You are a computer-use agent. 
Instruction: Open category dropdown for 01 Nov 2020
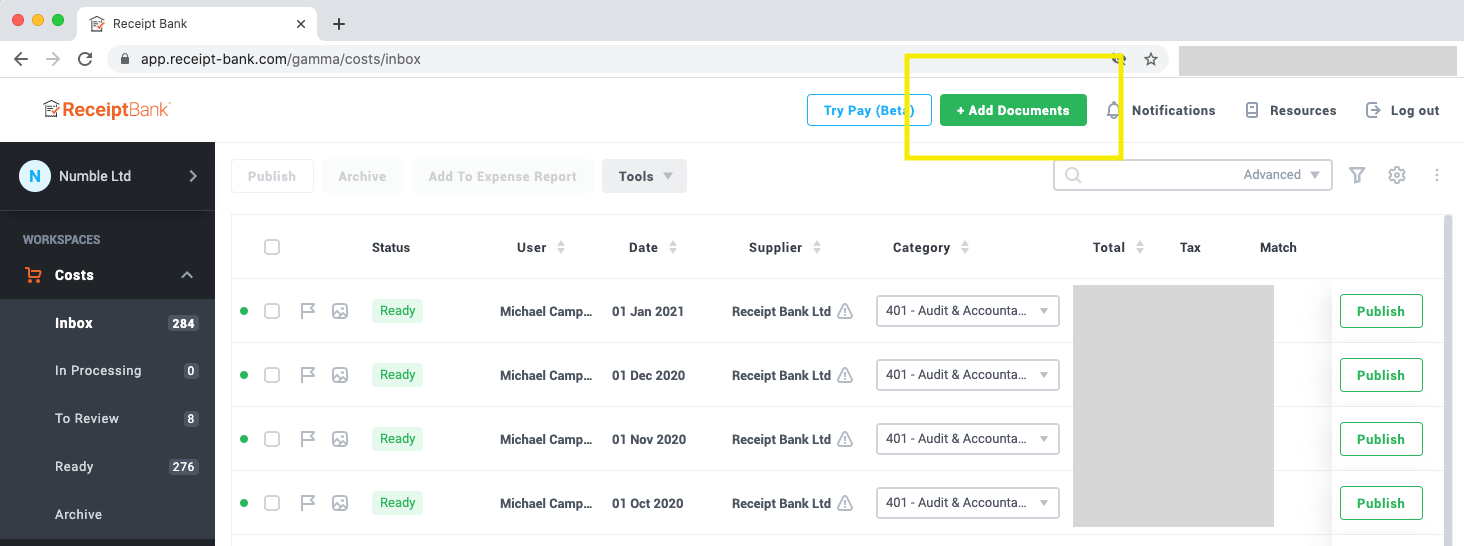[x=967, y=439]
